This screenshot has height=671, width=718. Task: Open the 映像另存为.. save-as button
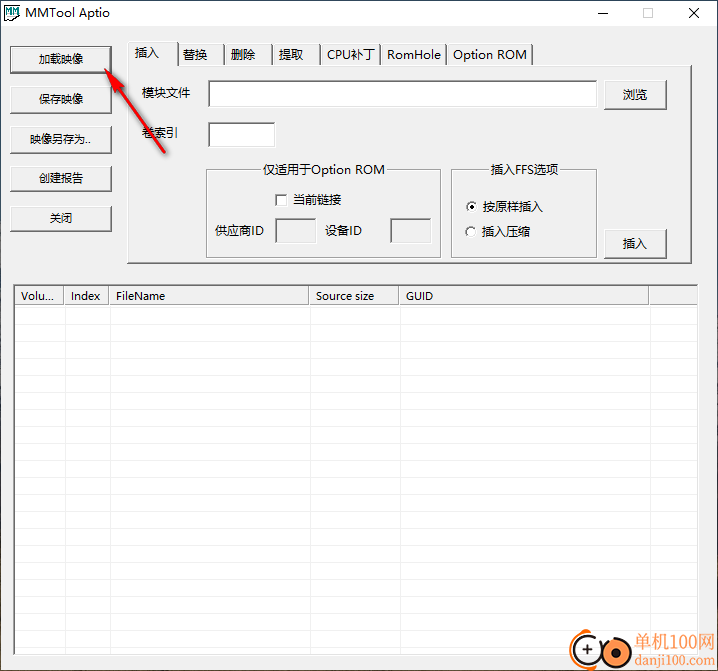click(60, 139)
